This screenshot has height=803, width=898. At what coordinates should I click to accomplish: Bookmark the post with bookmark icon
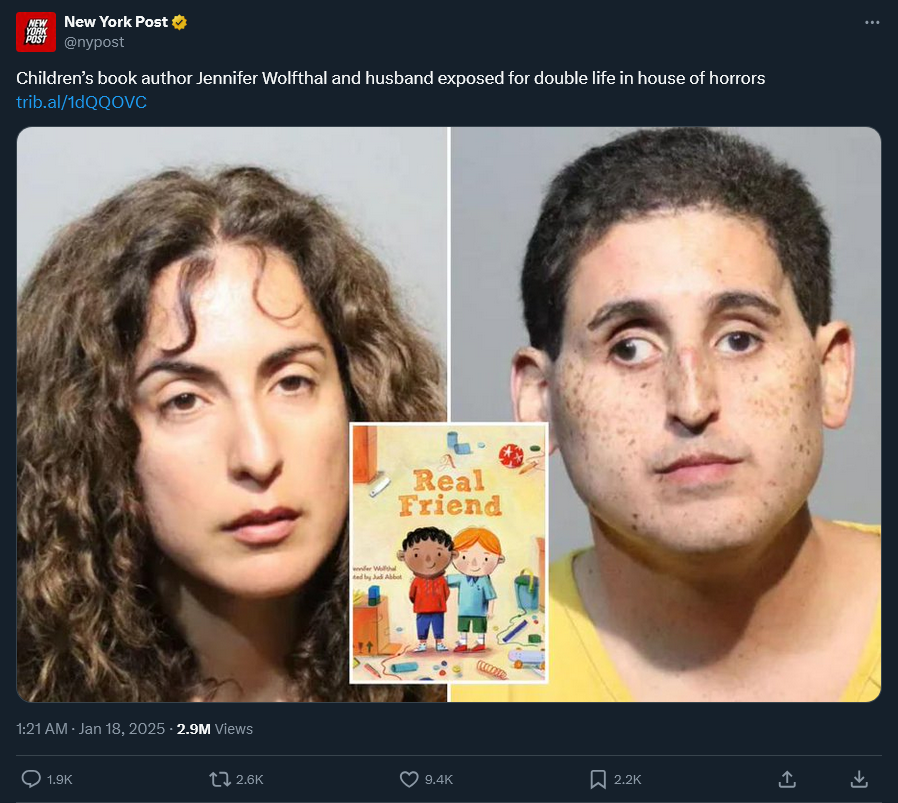(598, 779)
